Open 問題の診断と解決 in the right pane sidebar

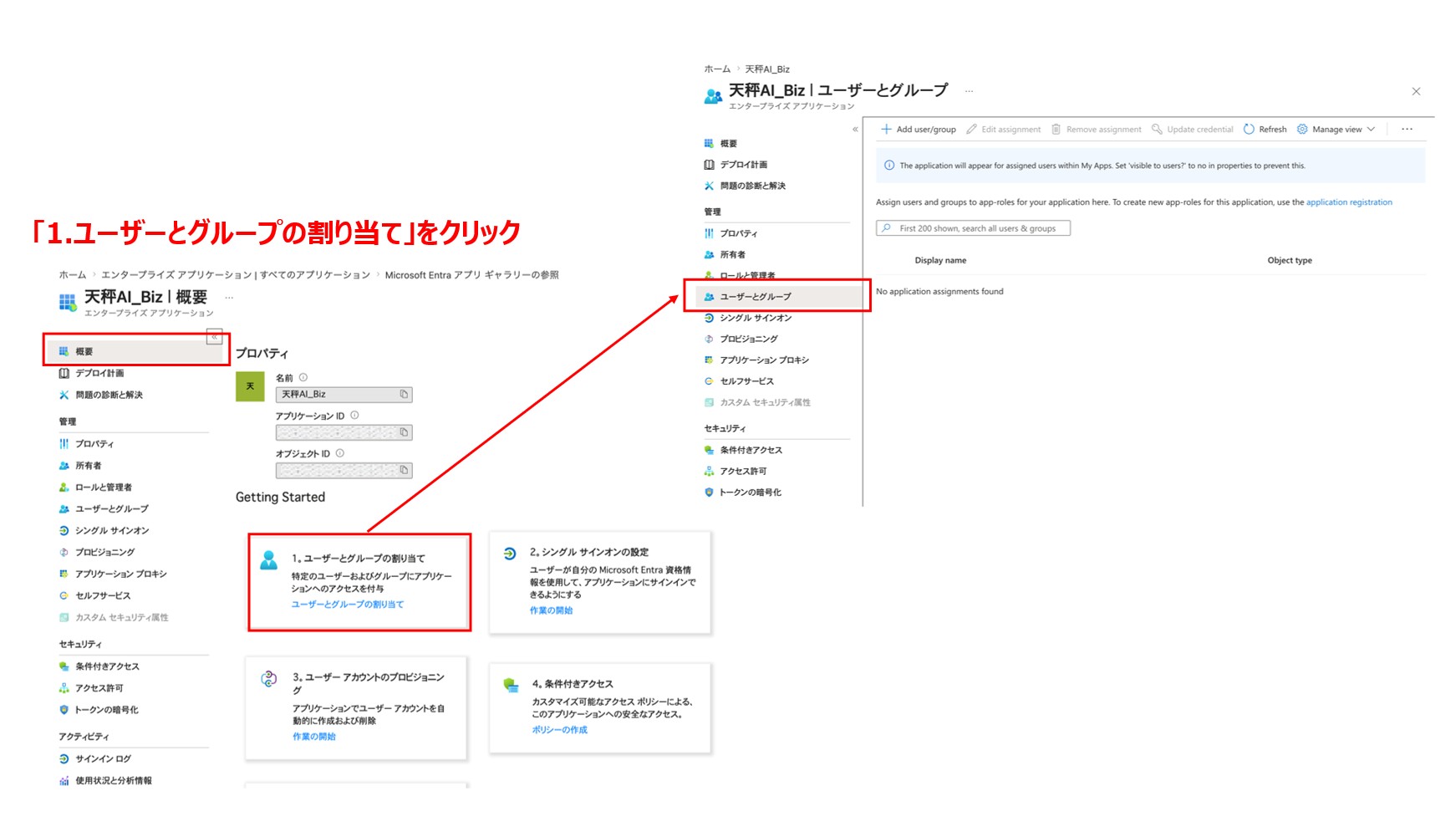coord(745,186)
